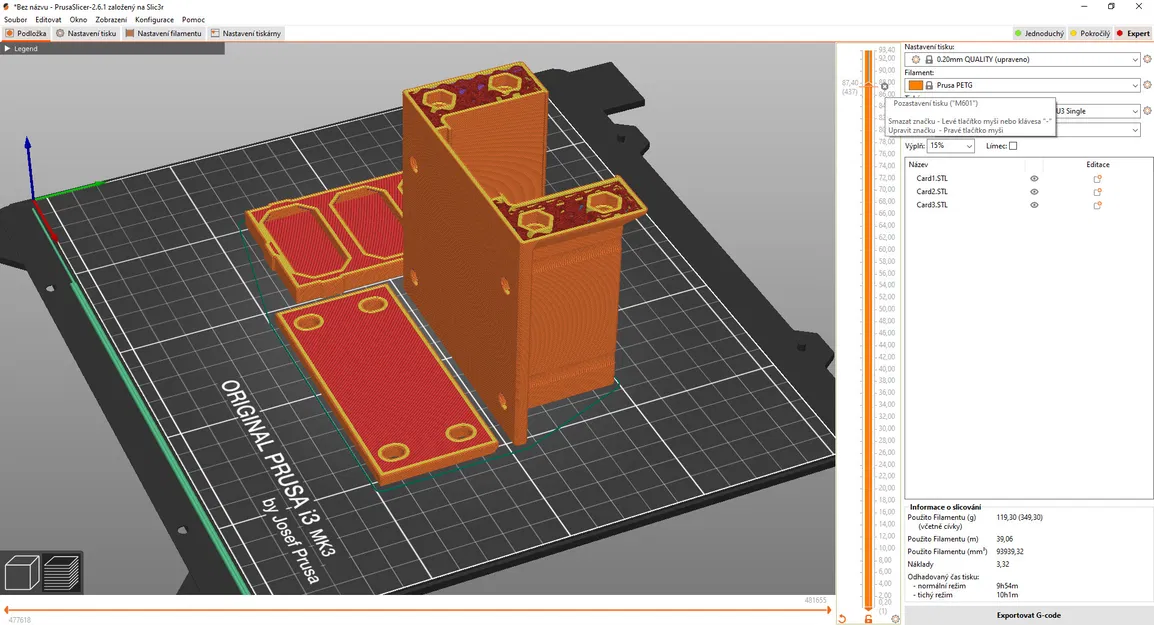1154x625 pixels.
Task: Click the vertical layer slider upper thumb
Action: [868, 85]
